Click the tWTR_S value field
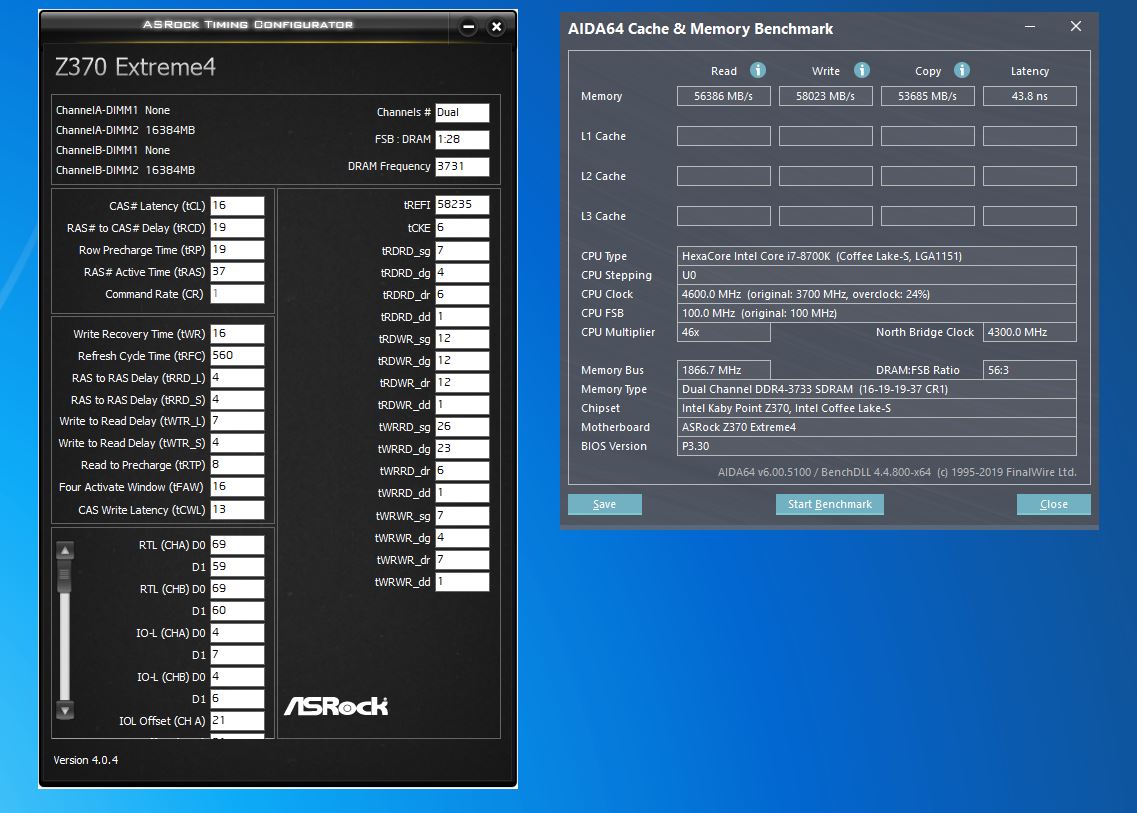The height and width of the screenshot is (813, 1137). [x=237, y=442]
